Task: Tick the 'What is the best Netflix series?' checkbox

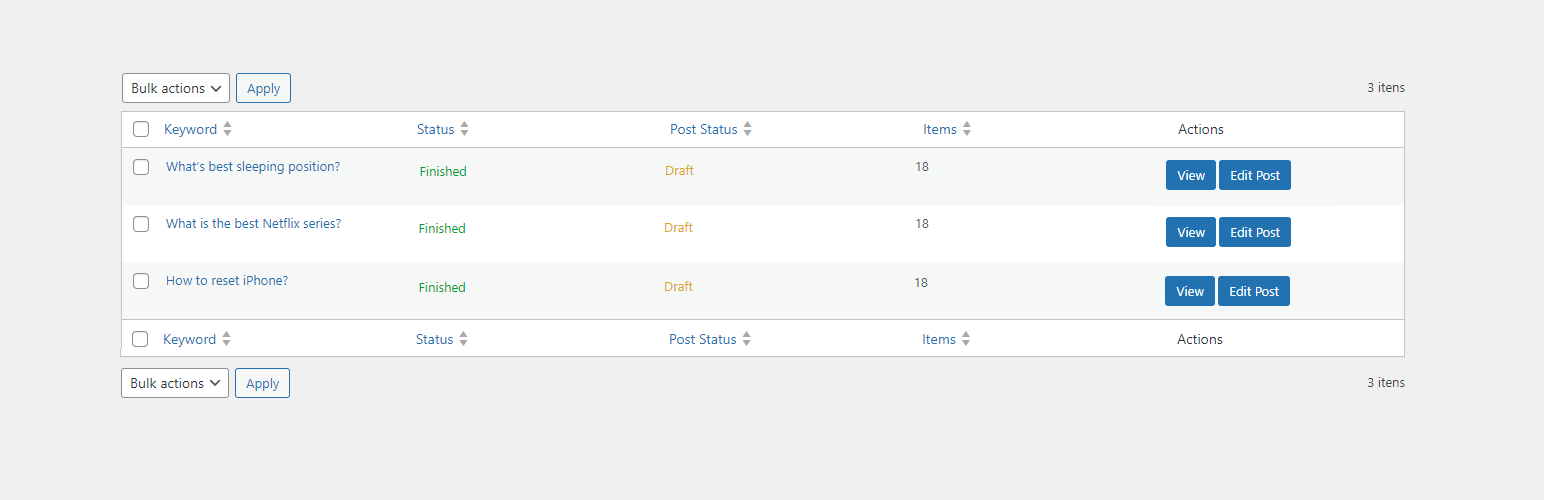Action: point(141,224)
